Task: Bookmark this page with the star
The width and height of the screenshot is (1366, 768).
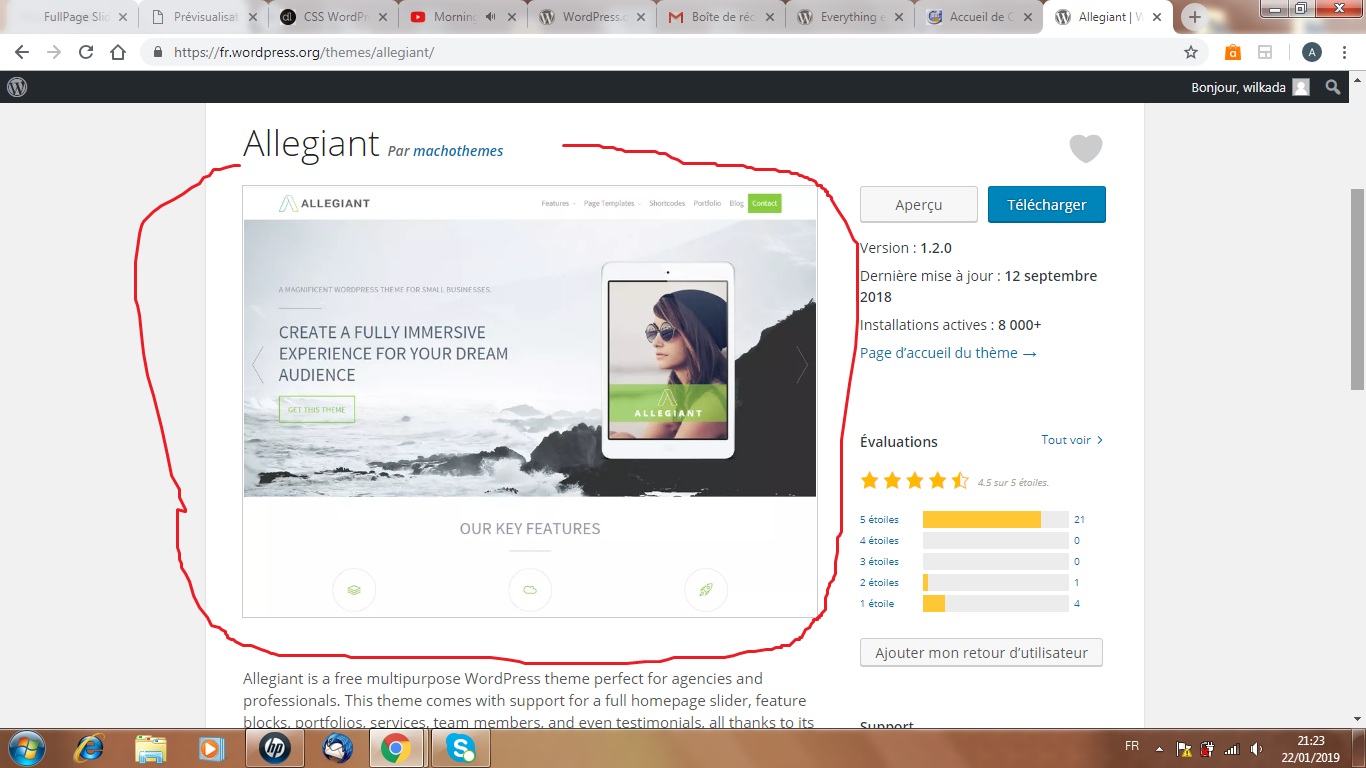Action: (1191, 52)
